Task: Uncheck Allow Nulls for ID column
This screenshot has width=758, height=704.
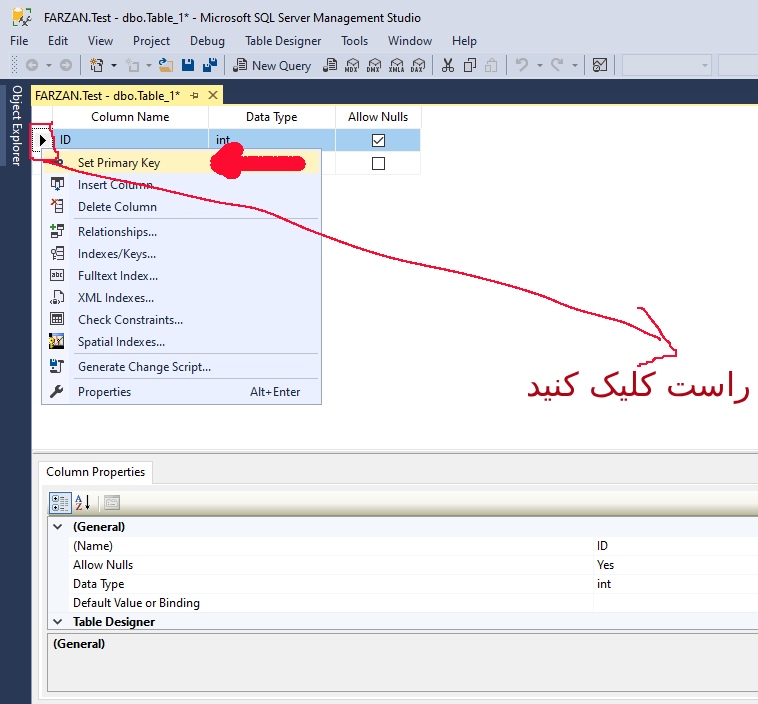Action: pos(378,140)
